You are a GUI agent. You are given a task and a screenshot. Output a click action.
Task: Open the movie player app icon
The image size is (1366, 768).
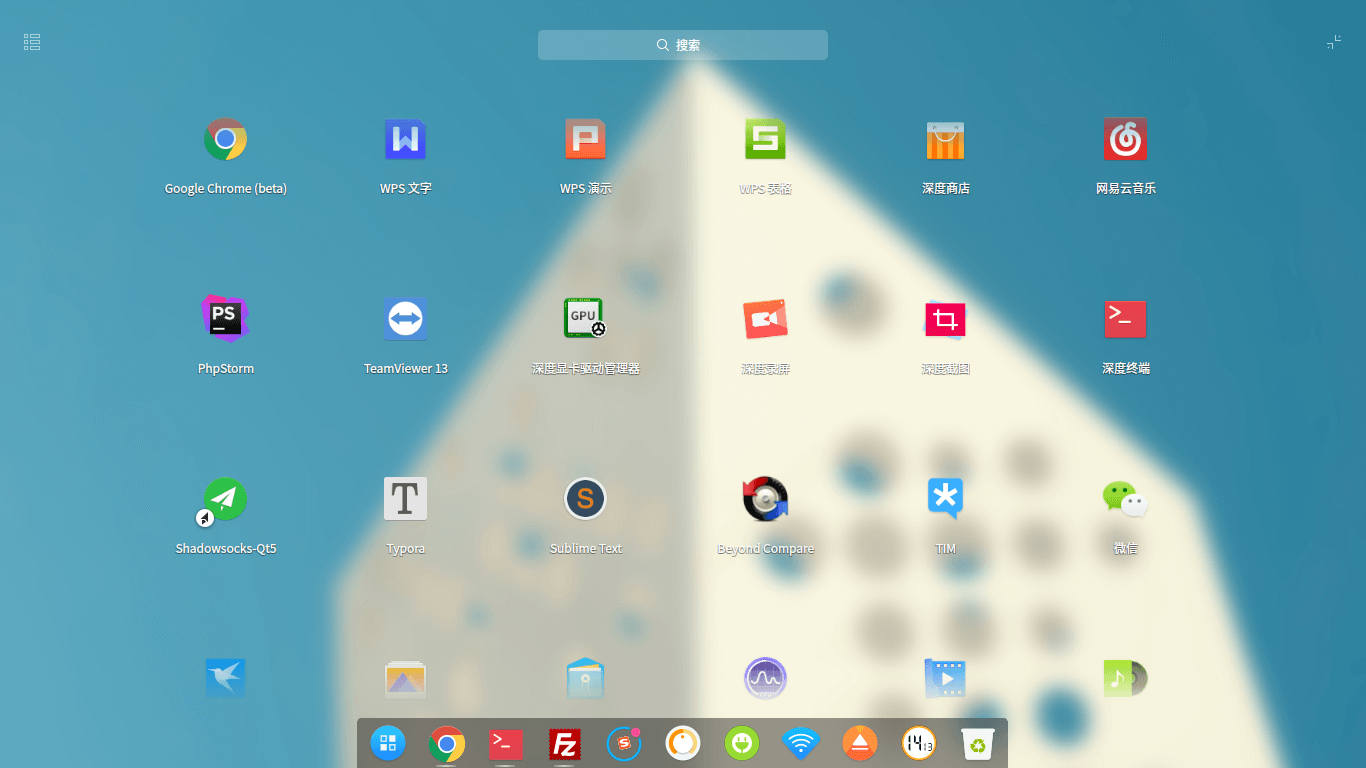(946, 680)
